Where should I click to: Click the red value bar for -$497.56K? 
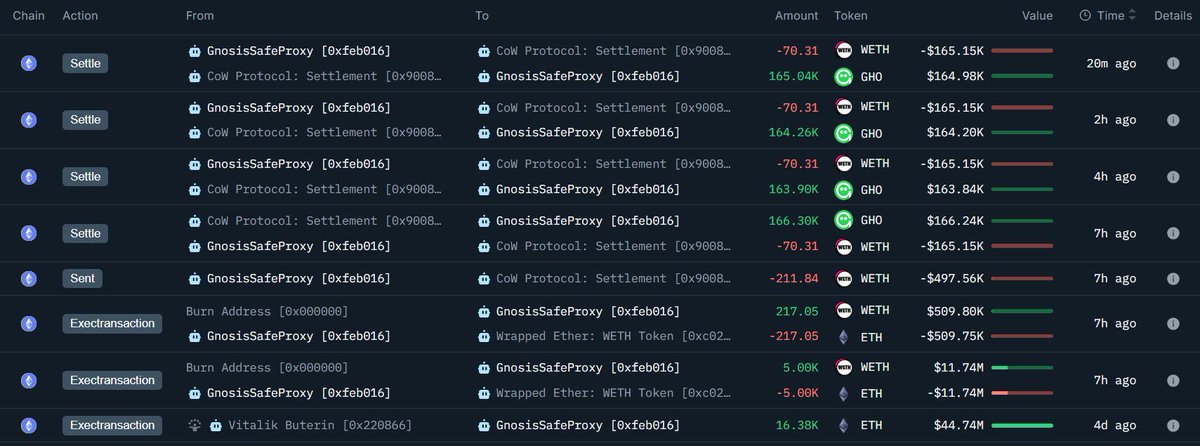pyautogui.click(x=1021, y=278)
